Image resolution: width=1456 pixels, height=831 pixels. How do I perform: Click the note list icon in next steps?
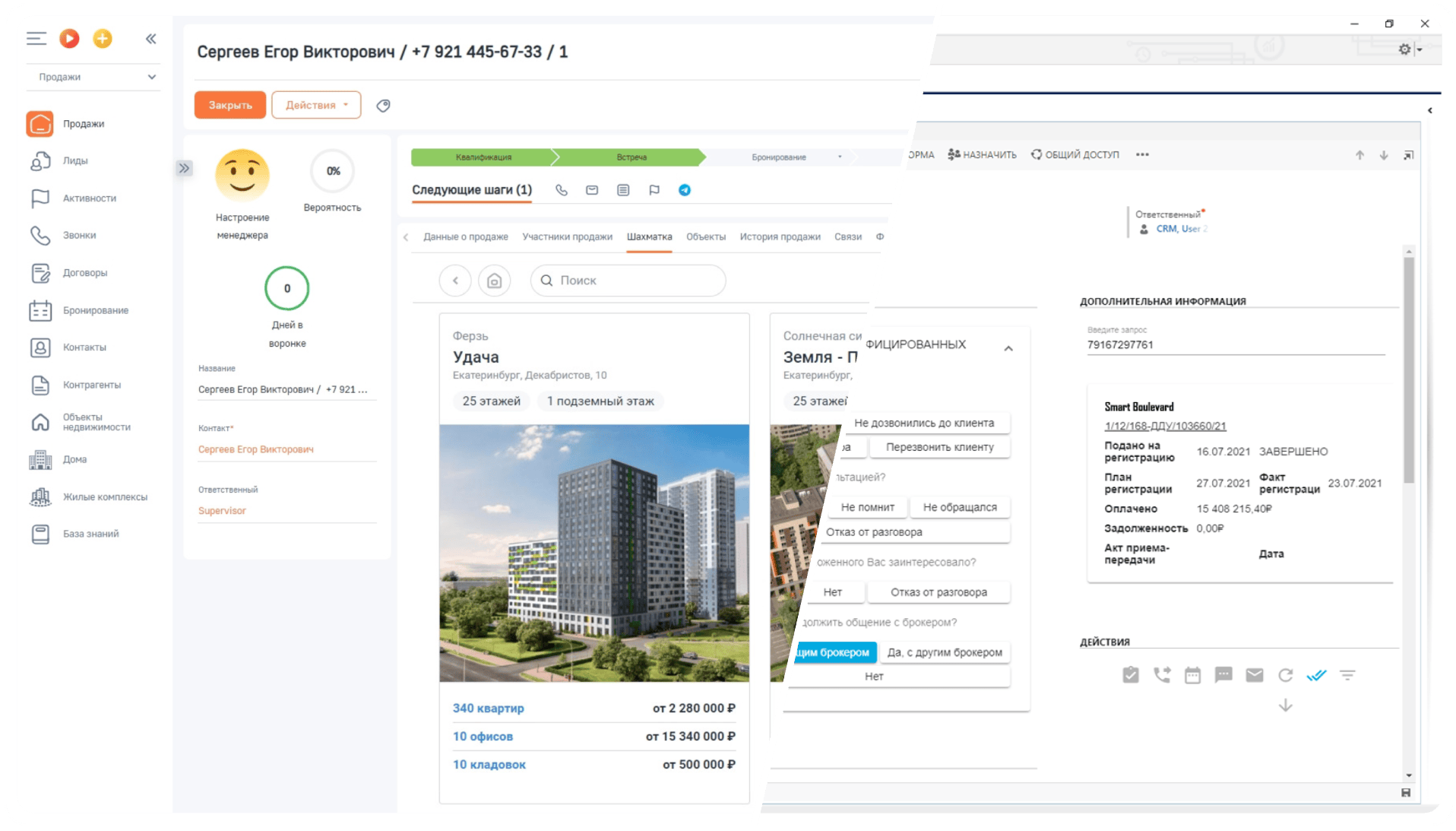(623, 190)
